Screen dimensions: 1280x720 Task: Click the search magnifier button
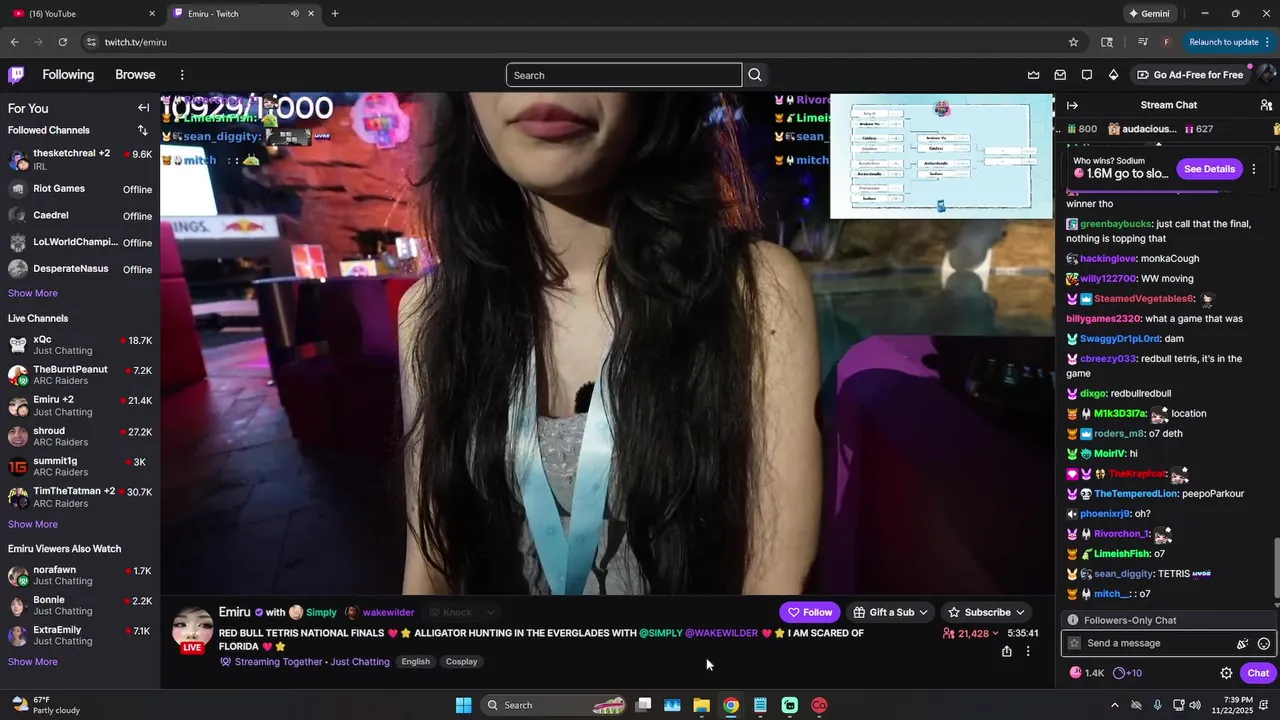[755, 75]
